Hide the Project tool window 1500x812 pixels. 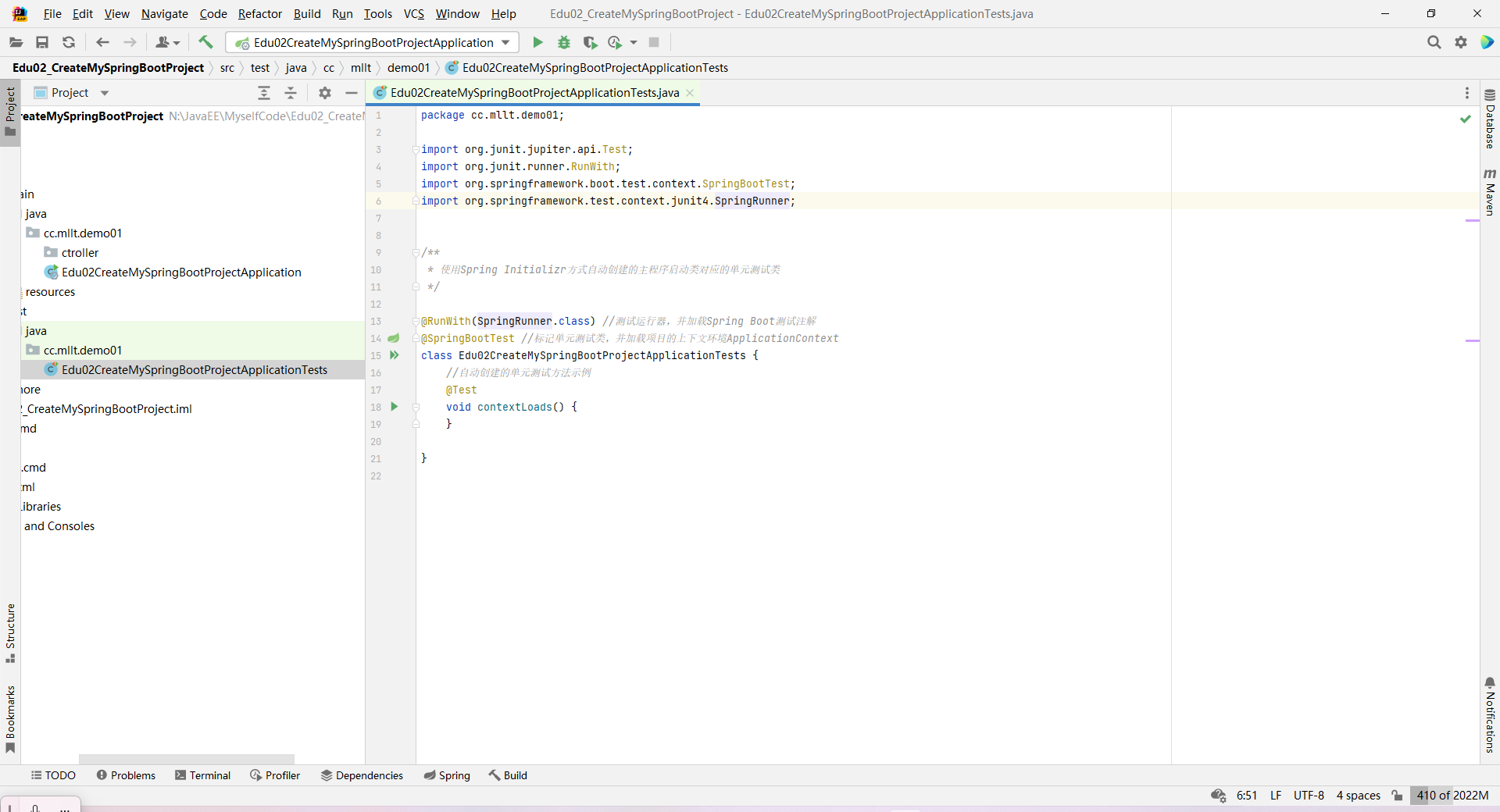352,93
